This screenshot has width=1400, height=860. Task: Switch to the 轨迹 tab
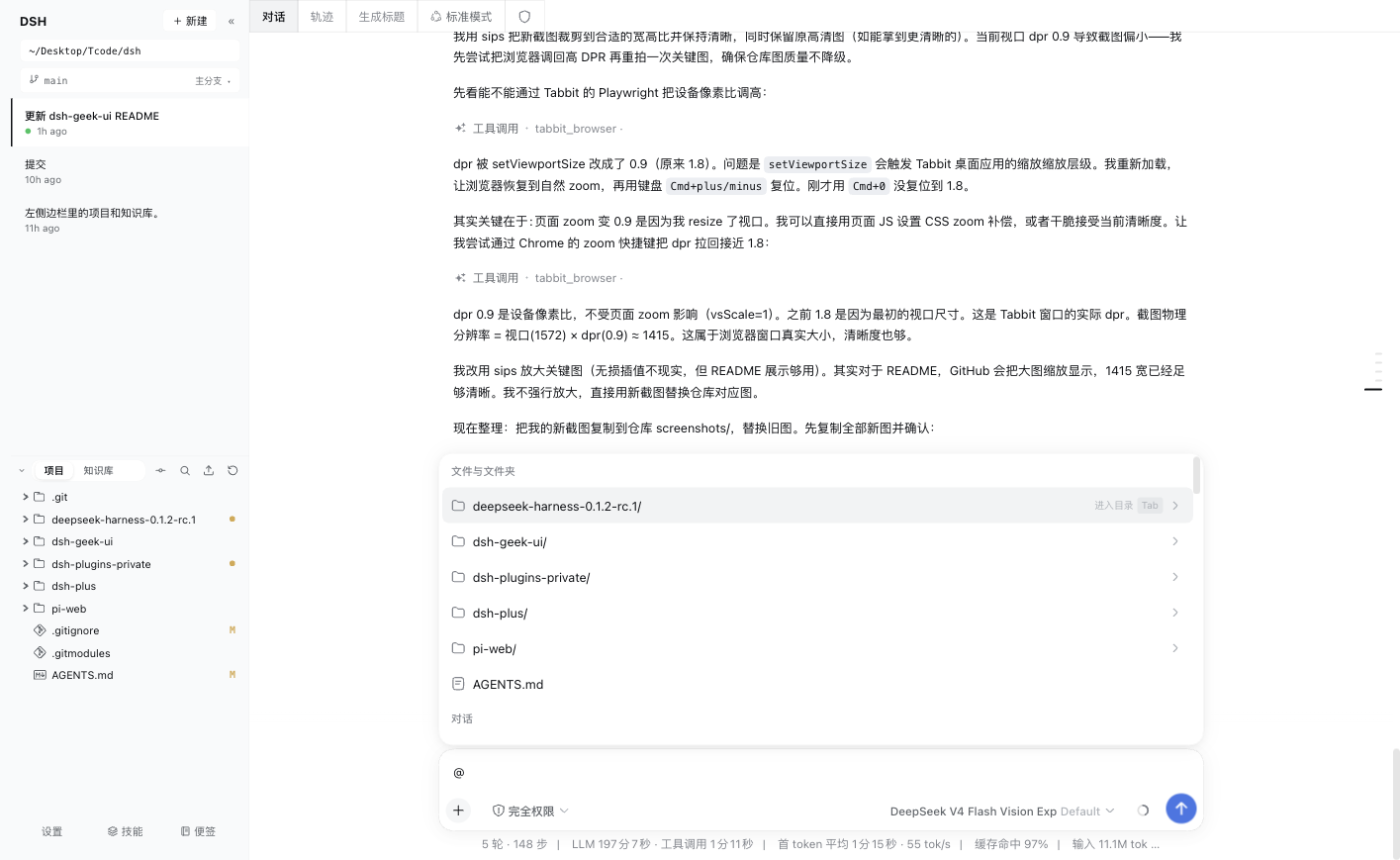(x=322, y=17)
